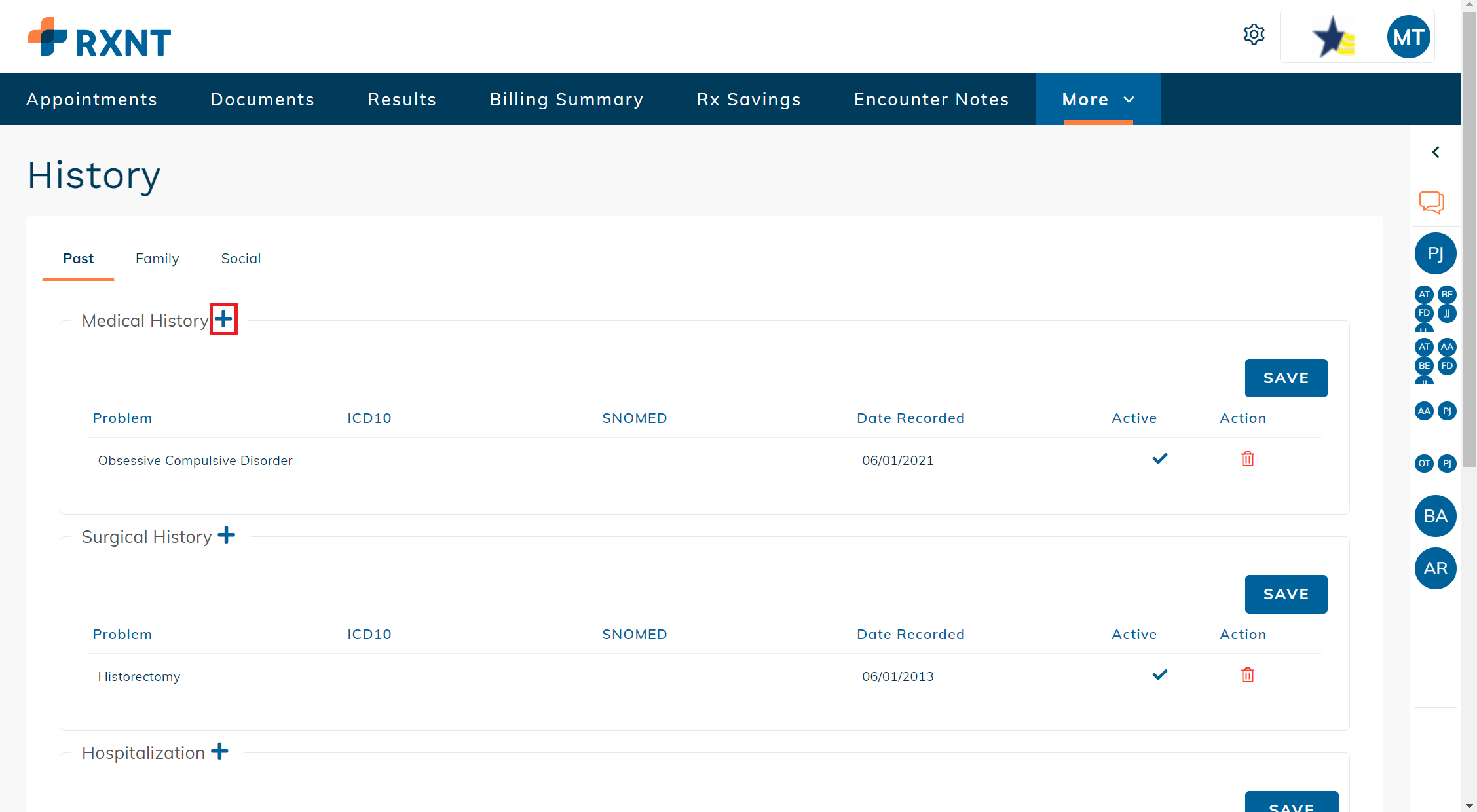Click the Medical History section title
Viewport: 1477px width, 812px height.
click(145, 321)
